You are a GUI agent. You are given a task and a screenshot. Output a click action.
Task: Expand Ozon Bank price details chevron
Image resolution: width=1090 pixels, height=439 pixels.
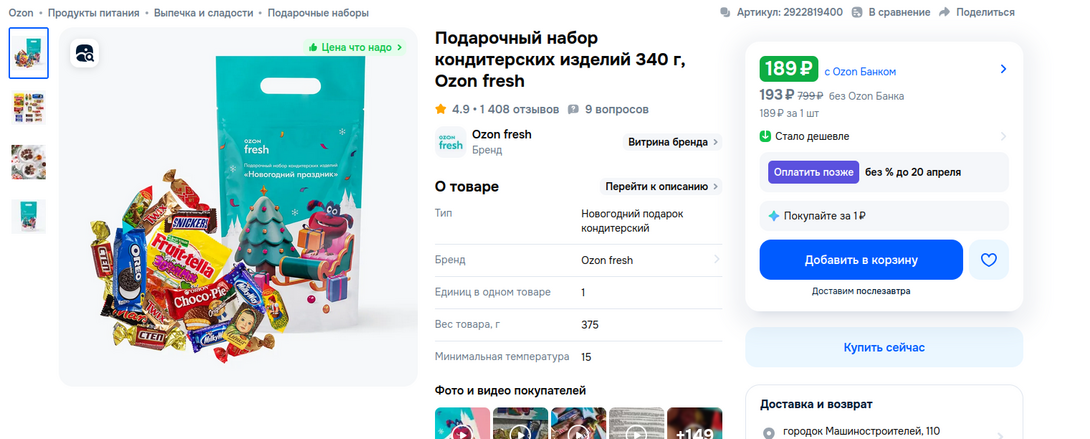point(1003,70)
